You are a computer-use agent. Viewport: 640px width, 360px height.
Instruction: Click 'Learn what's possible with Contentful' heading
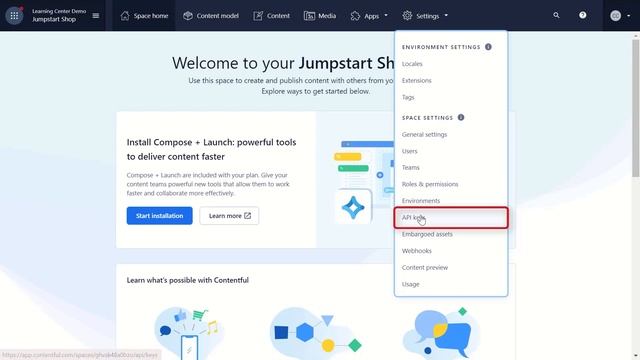188,280
